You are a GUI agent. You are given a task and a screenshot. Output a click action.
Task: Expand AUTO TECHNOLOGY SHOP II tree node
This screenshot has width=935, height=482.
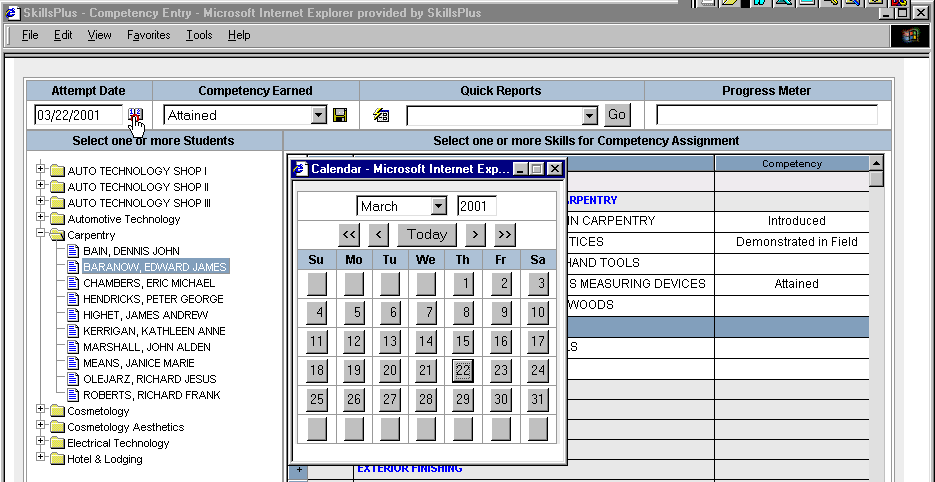click(x=41, y=185)
